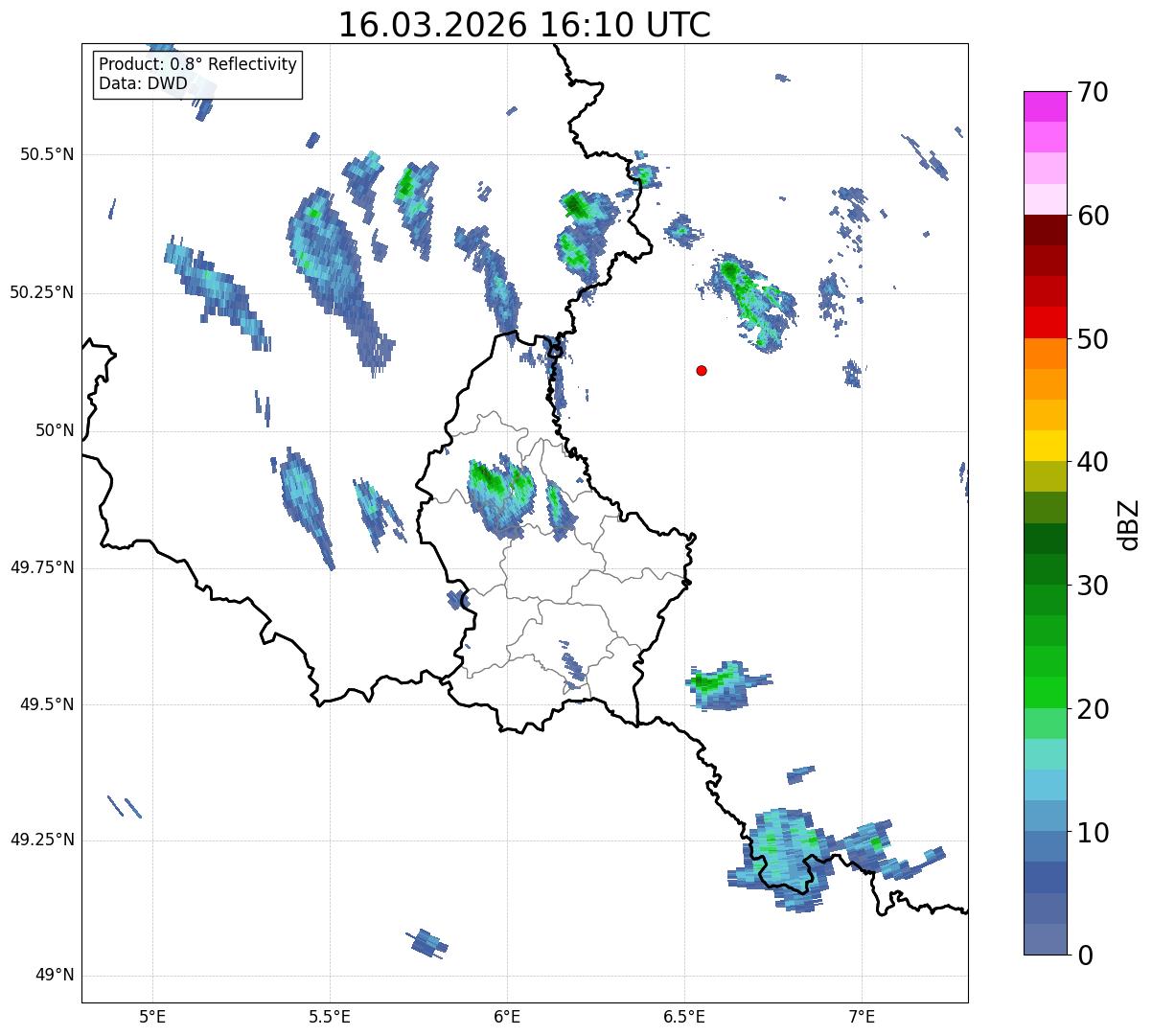Click the 5.5°E longitude label
1152x1036 pixels.
[x=330, y=1016]
